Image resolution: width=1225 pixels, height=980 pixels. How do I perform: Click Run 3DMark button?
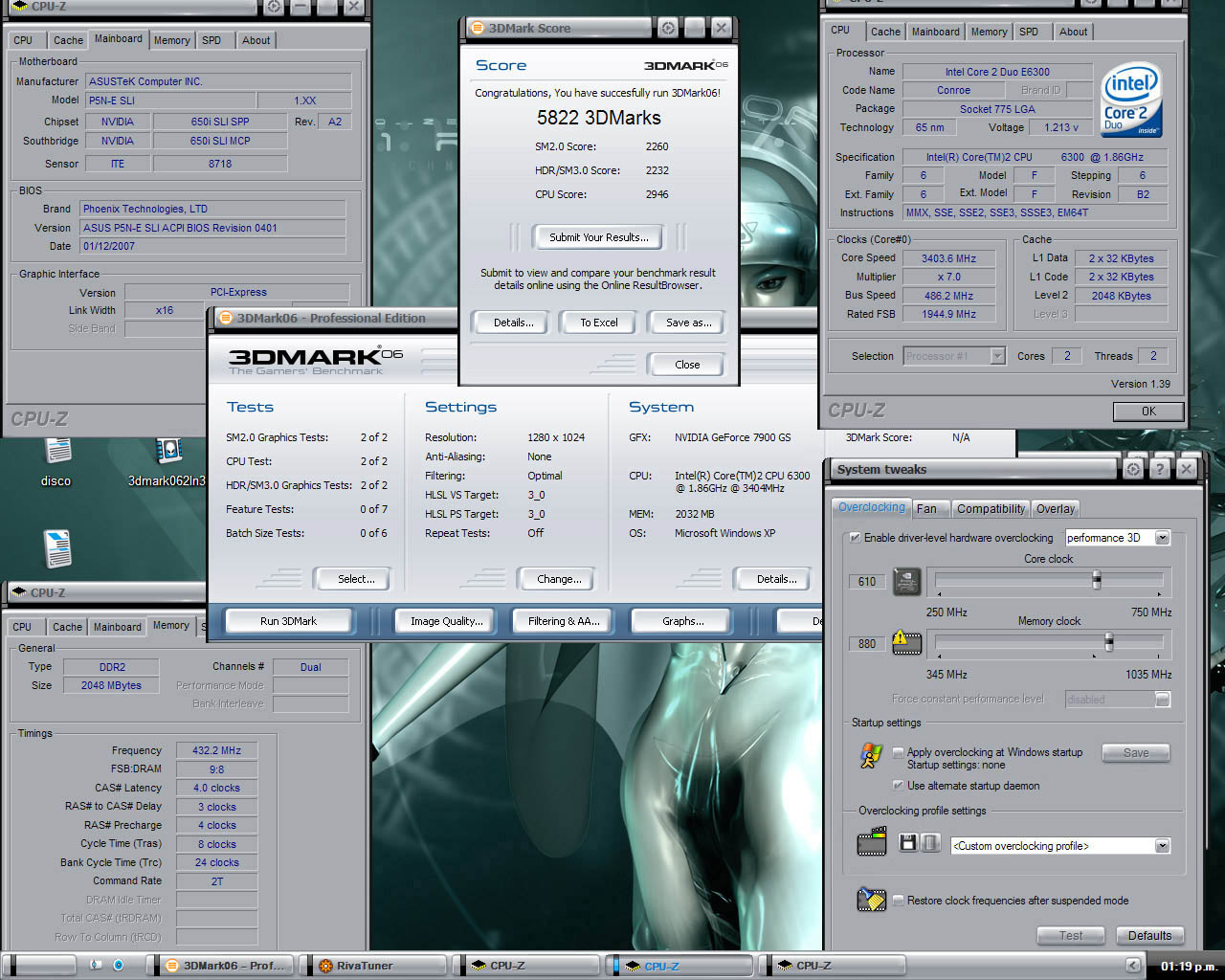click(x=288, y=621)
